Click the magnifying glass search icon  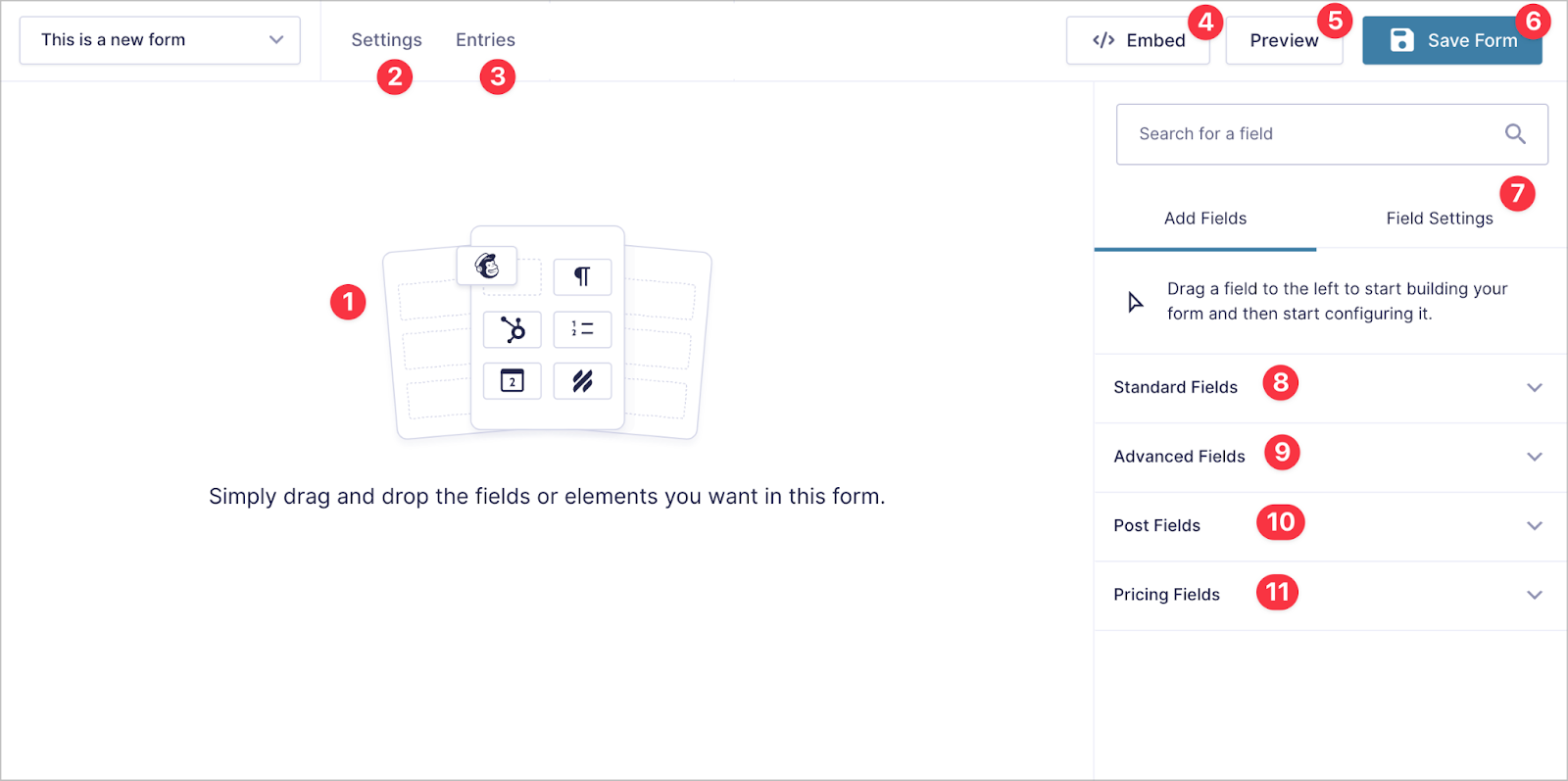click(1515, 133)
